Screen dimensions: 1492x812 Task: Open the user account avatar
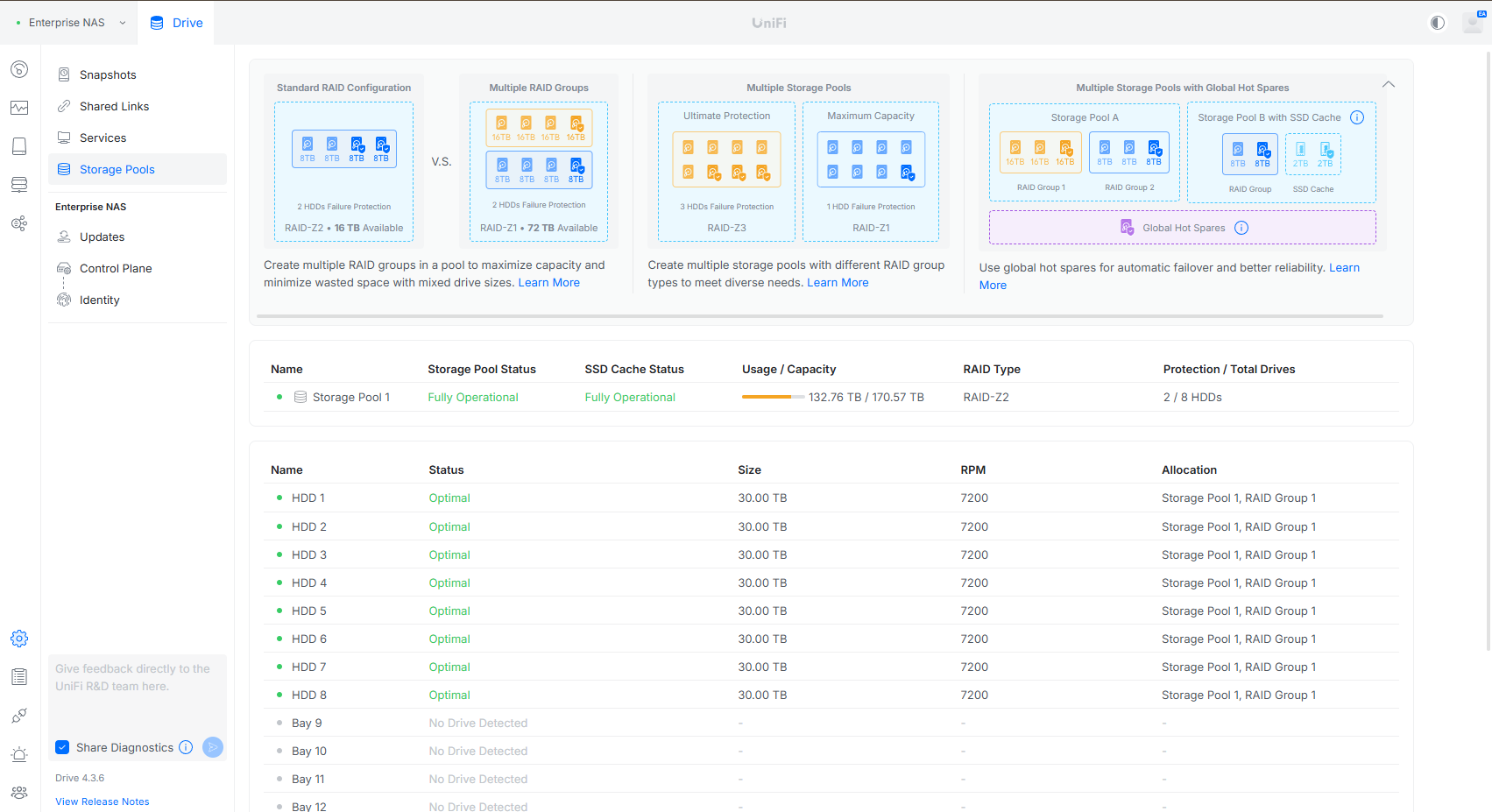(x=1473, y=23)
